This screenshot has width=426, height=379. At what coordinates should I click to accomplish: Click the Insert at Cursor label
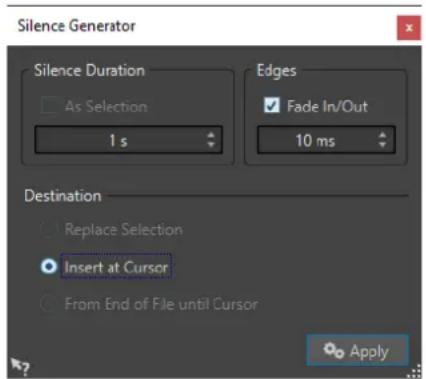[x=116, y=267]
